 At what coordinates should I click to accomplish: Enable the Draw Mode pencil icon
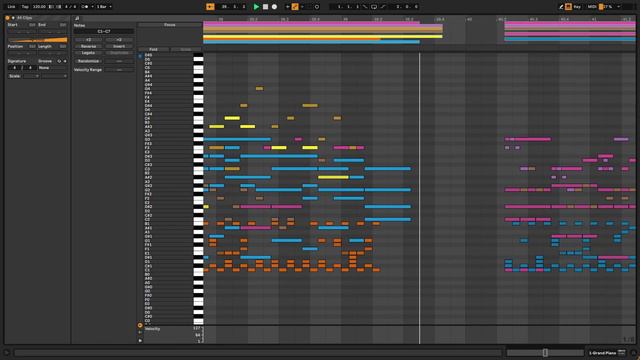(x=561, y=7)
